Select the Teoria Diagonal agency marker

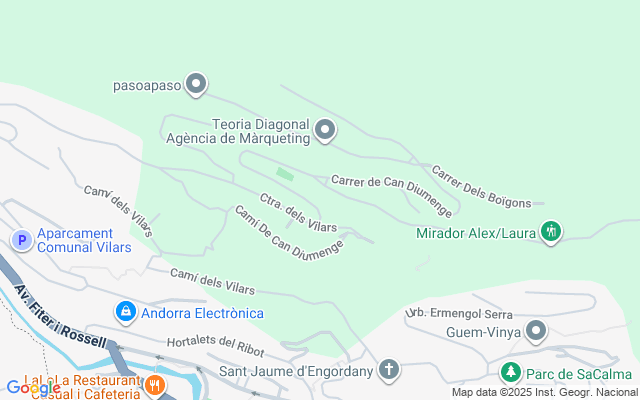point(325,131)
